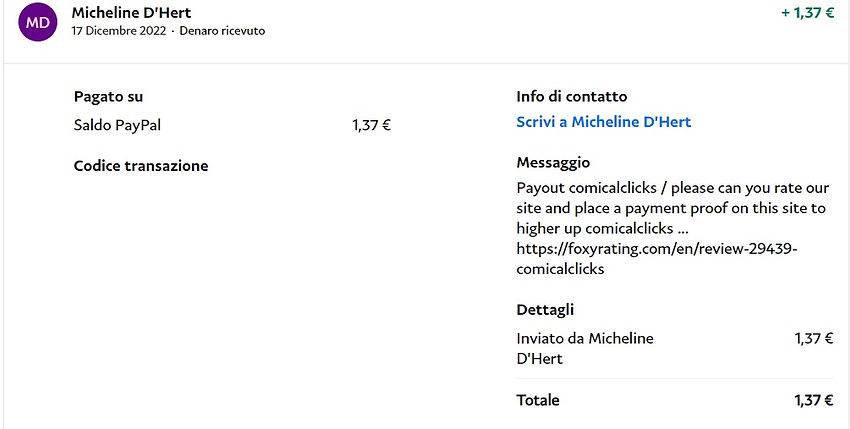Click the Dettagli heading
This screenshot has height=429, width=850.
pos(545,310)
